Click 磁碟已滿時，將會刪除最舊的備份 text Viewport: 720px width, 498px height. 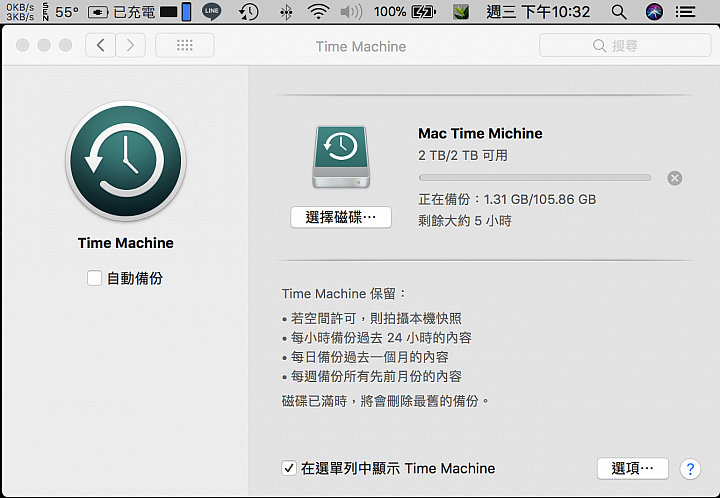pyautogui.click(x=385, y=401)
